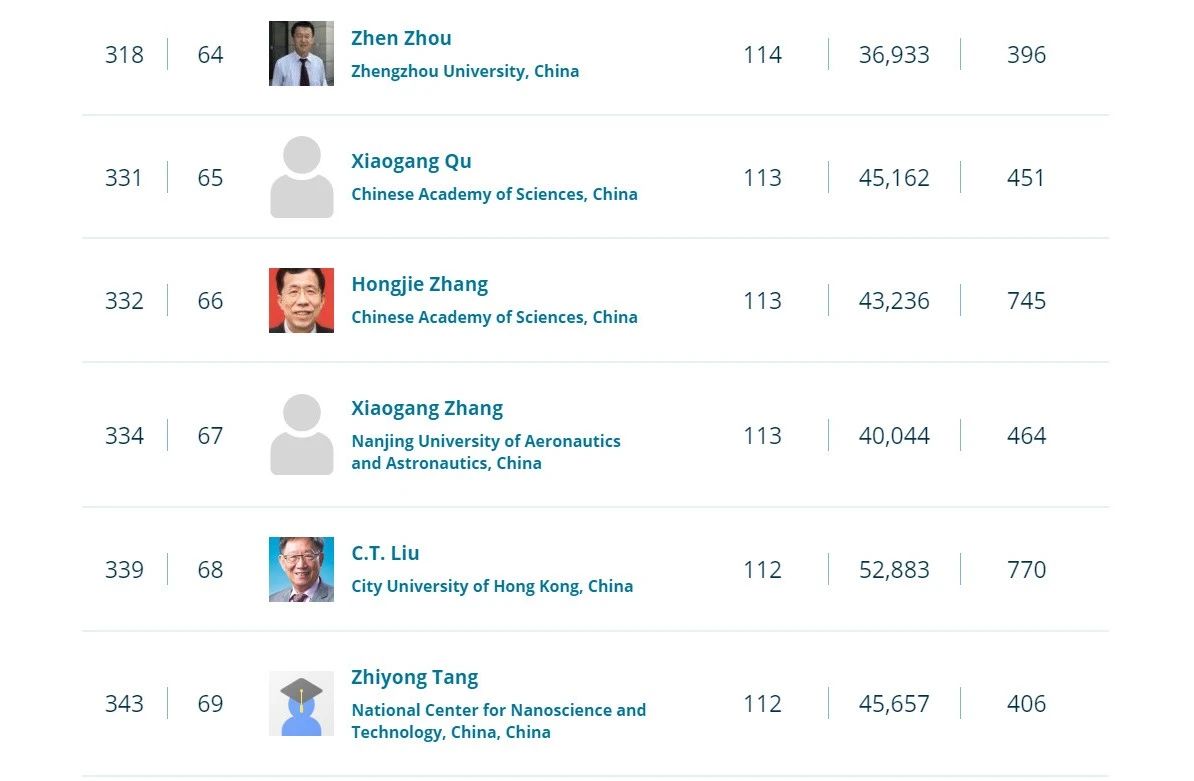Open Zhen Zhou's profile photo
The image size is (1194, 781).
[x=301, y=54]
